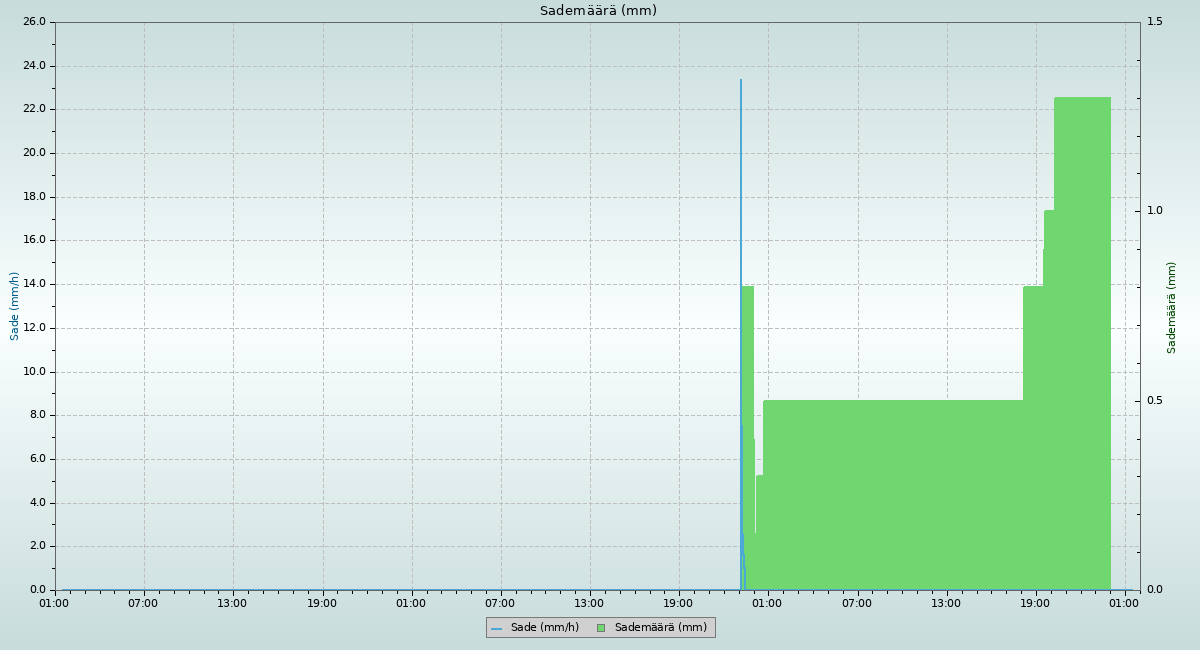Click the leftmost 01:00 time label
This screenshot has height=650, width=1200.
(54, 603)
